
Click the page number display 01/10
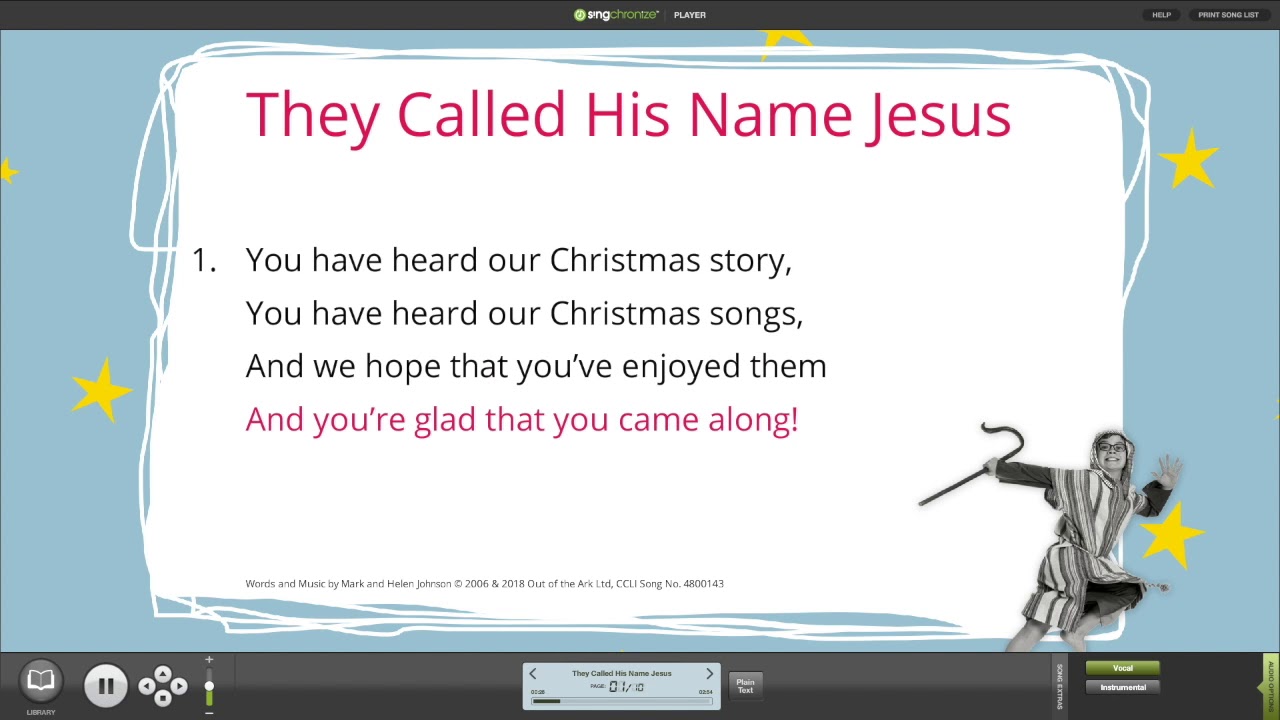[x=627, y=687]
